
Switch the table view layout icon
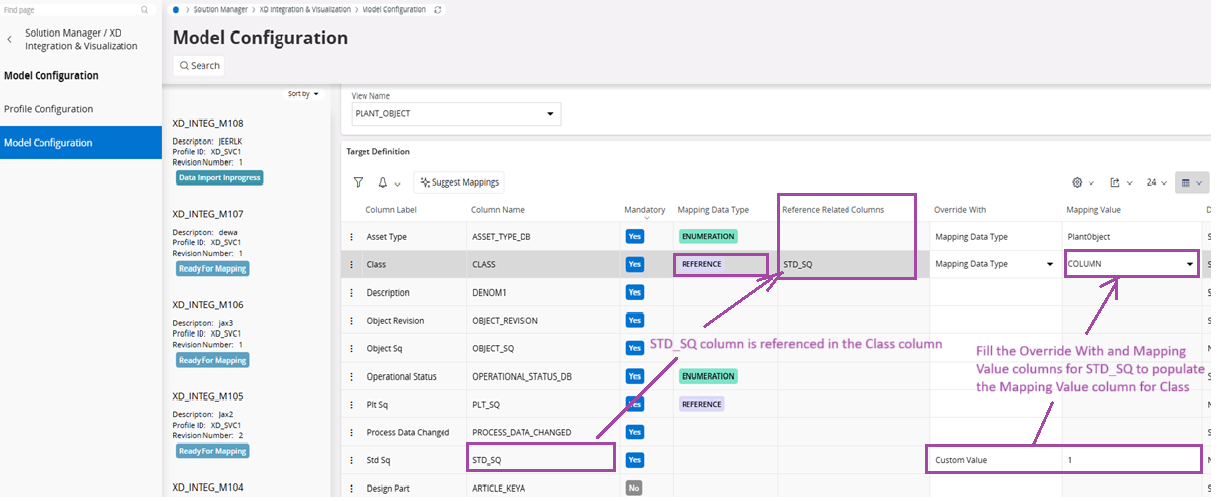(1186, 183)
